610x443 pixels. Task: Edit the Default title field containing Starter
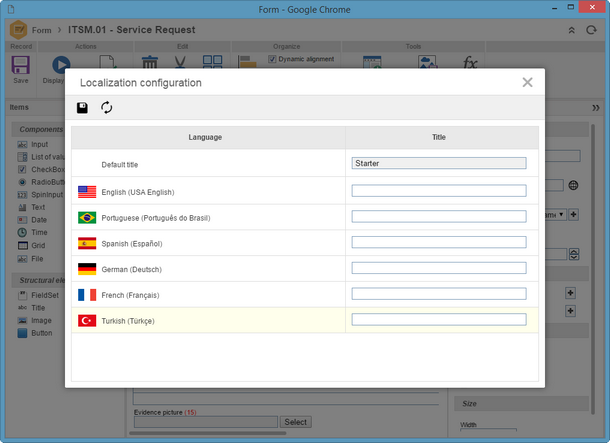(439, 163)
